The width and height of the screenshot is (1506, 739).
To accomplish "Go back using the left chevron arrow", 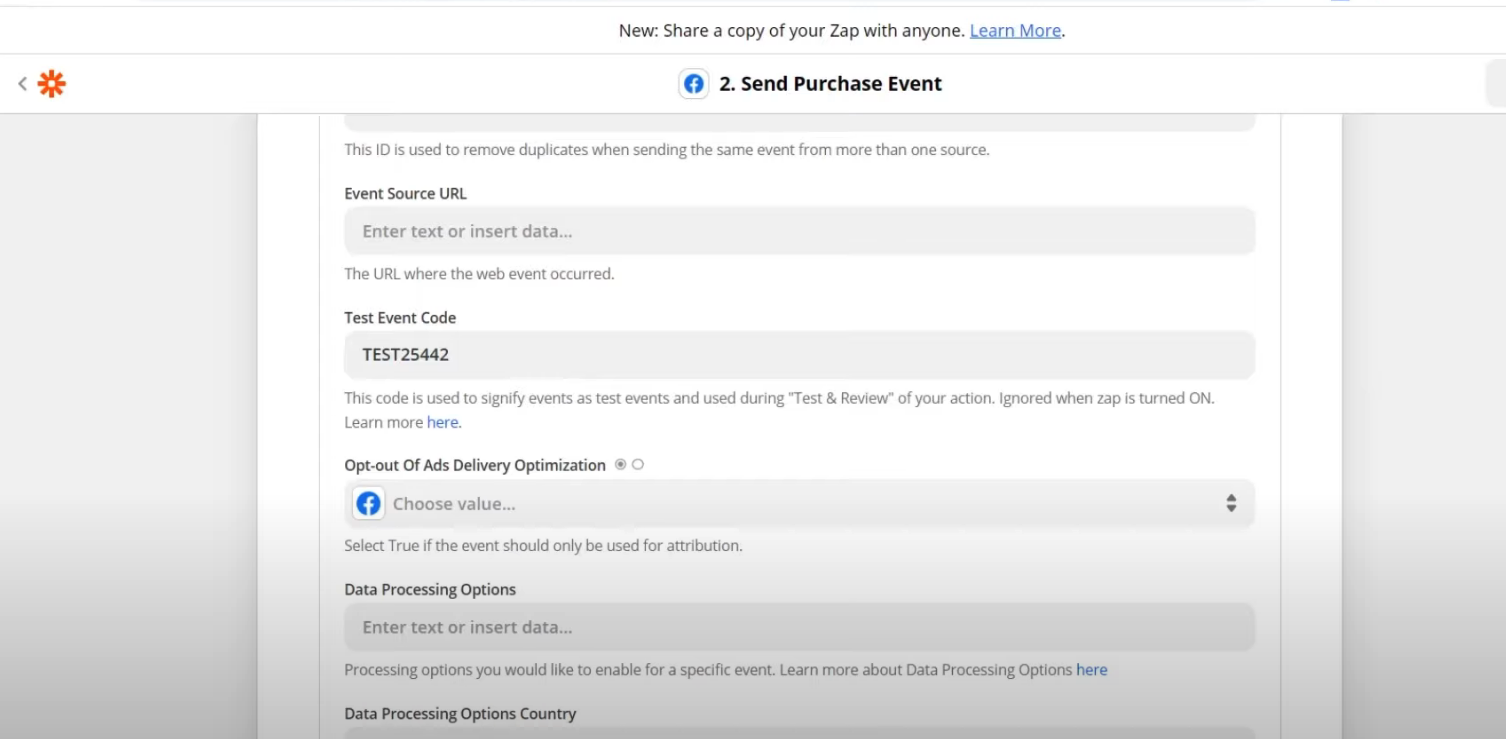I will 22,84.
